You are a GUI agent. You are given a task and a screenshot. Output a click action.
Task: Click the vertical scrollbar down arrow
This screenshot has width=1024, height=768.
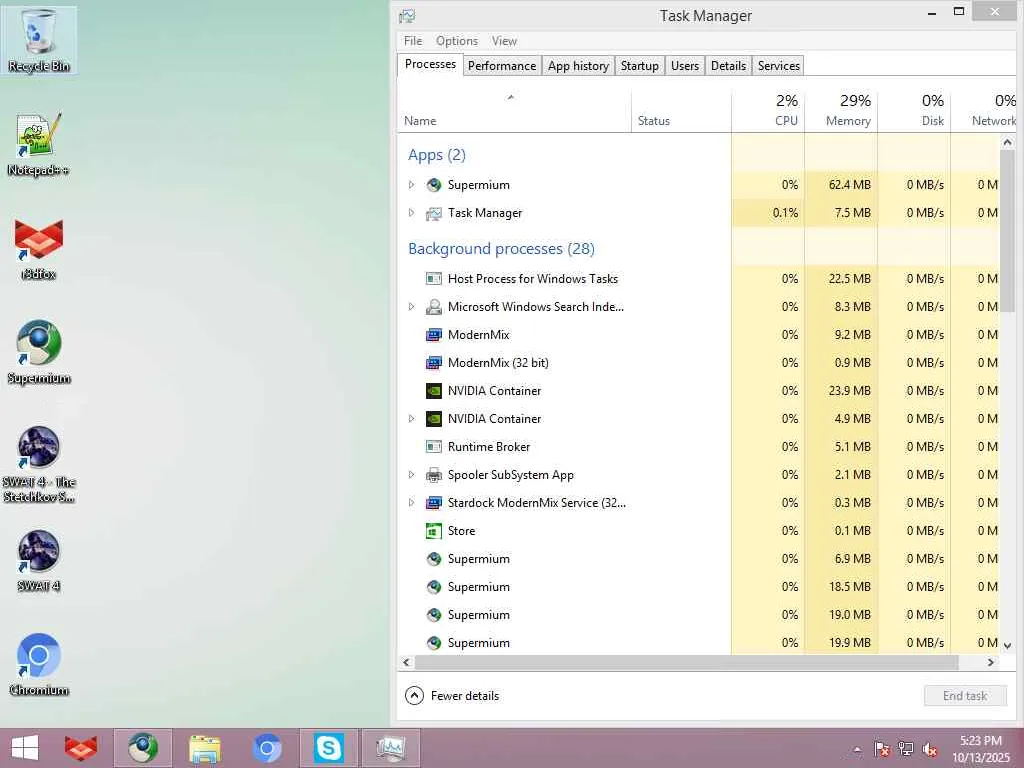pyautogui.click(x=1007, y=646)
